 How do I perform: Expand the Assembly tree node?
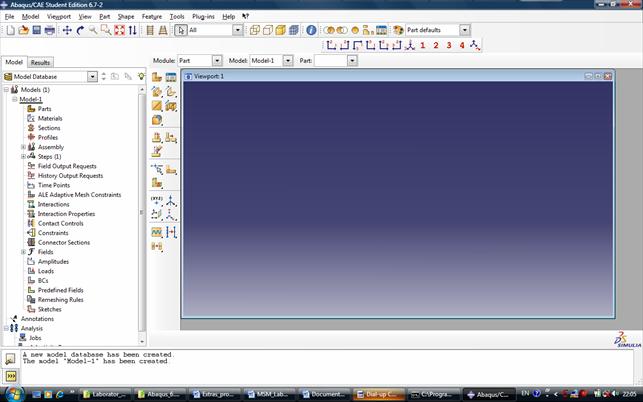[23, 147]
